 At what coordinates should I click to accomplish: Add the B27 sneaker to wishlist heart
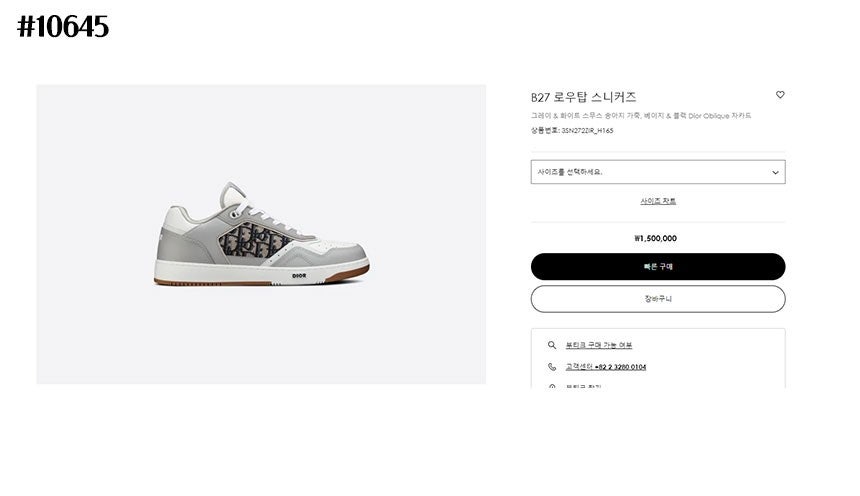tap(780, 94)
